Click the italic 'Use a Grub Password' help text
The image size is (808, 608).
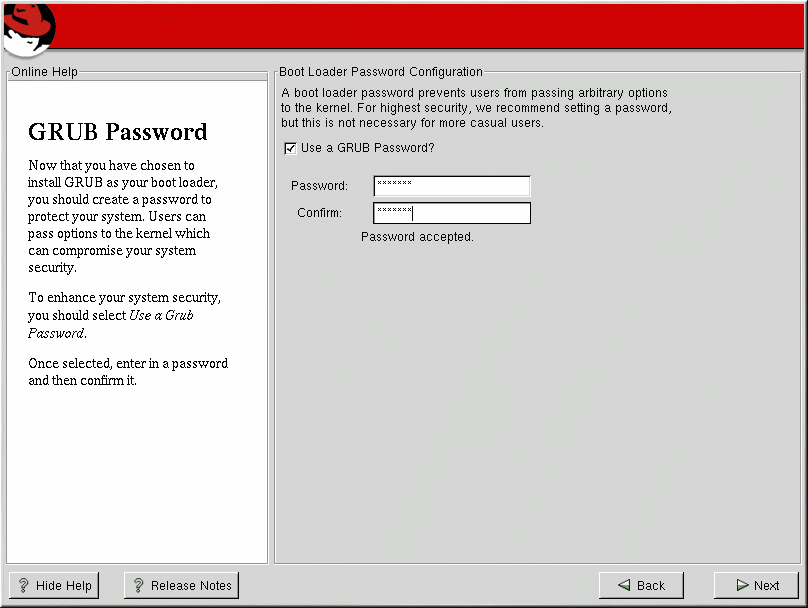click(110, 324)
